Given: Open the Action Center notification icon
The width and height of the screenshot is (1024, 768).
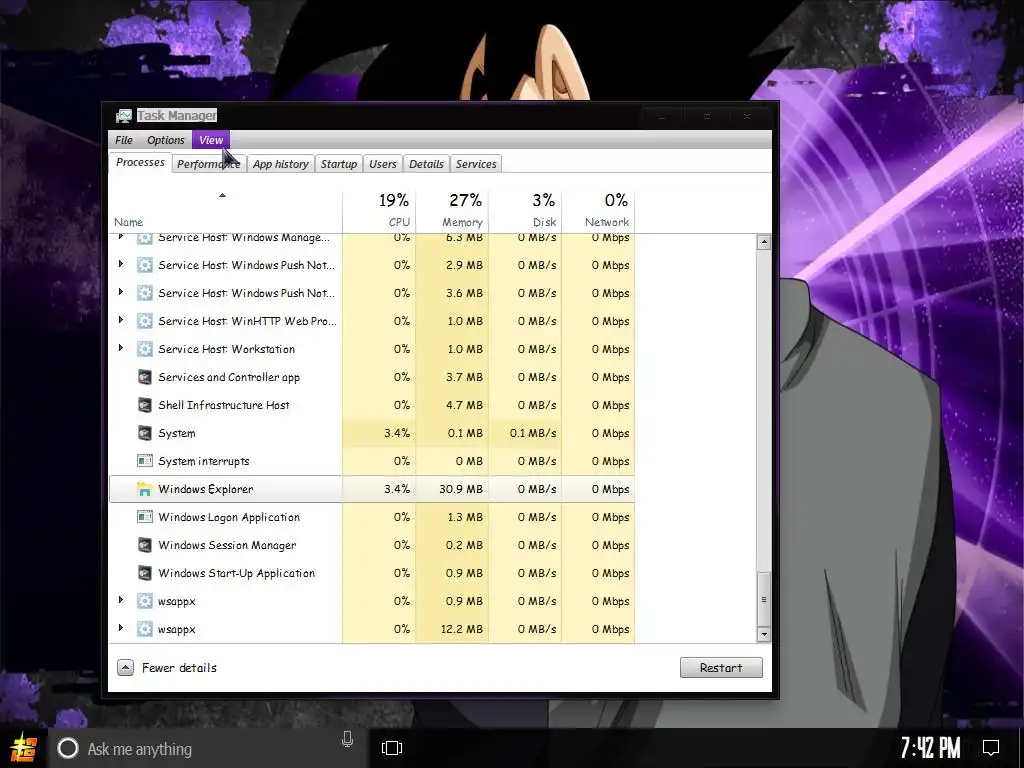Looking at the screenshot, I should (991, 747).
